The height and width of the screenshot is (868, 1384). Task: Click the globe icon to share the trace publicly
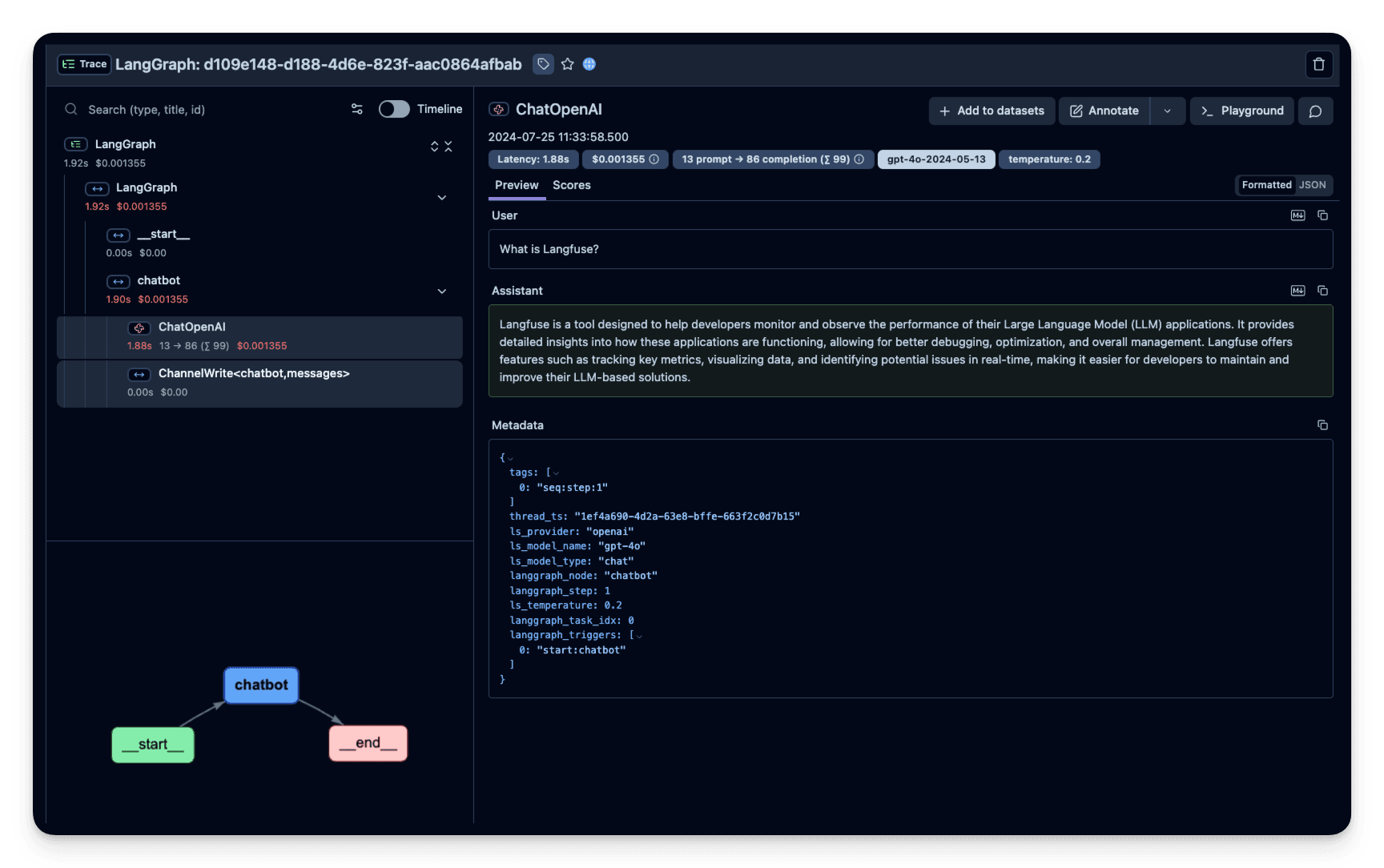589,64
